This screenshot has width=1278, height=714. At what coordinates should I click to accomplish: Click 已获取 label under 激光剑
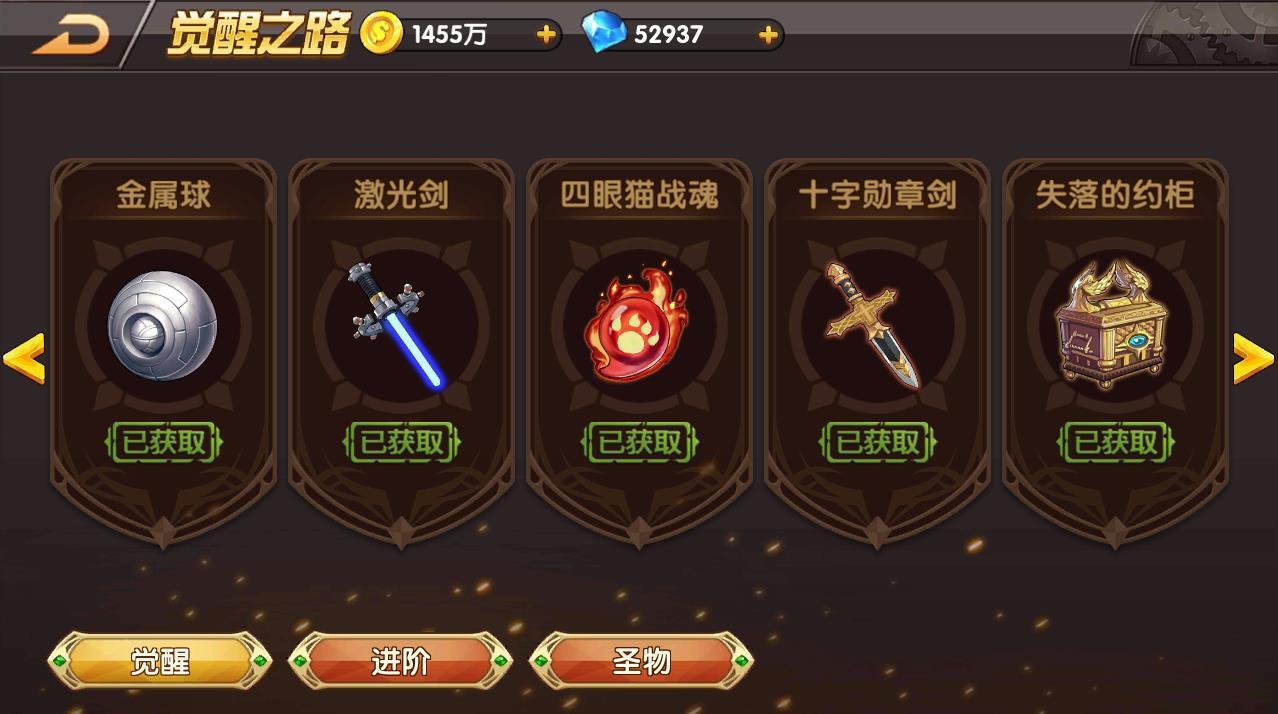click(401, 442)
